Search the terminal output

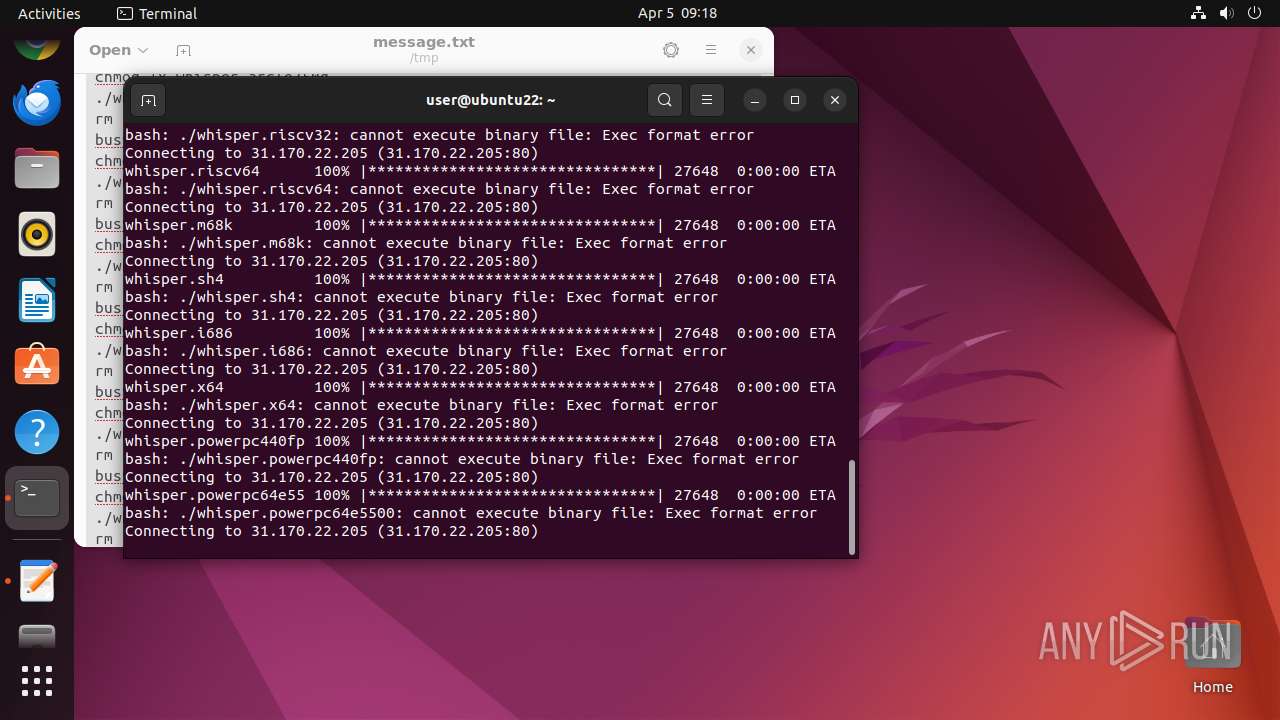pyautogui.click(x=665, y=100)
